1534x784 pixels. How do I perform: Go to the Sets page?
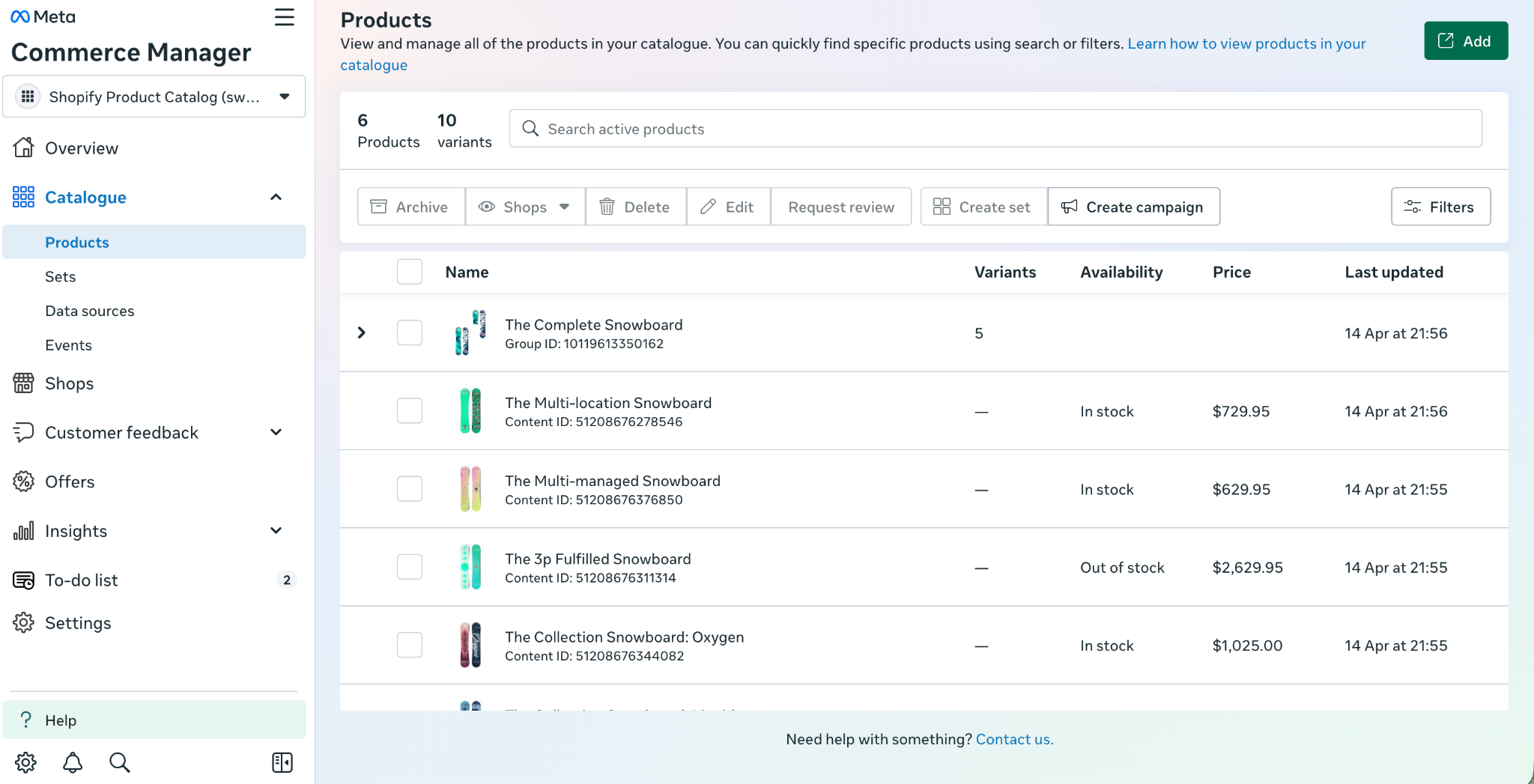(x=61, y=276)
